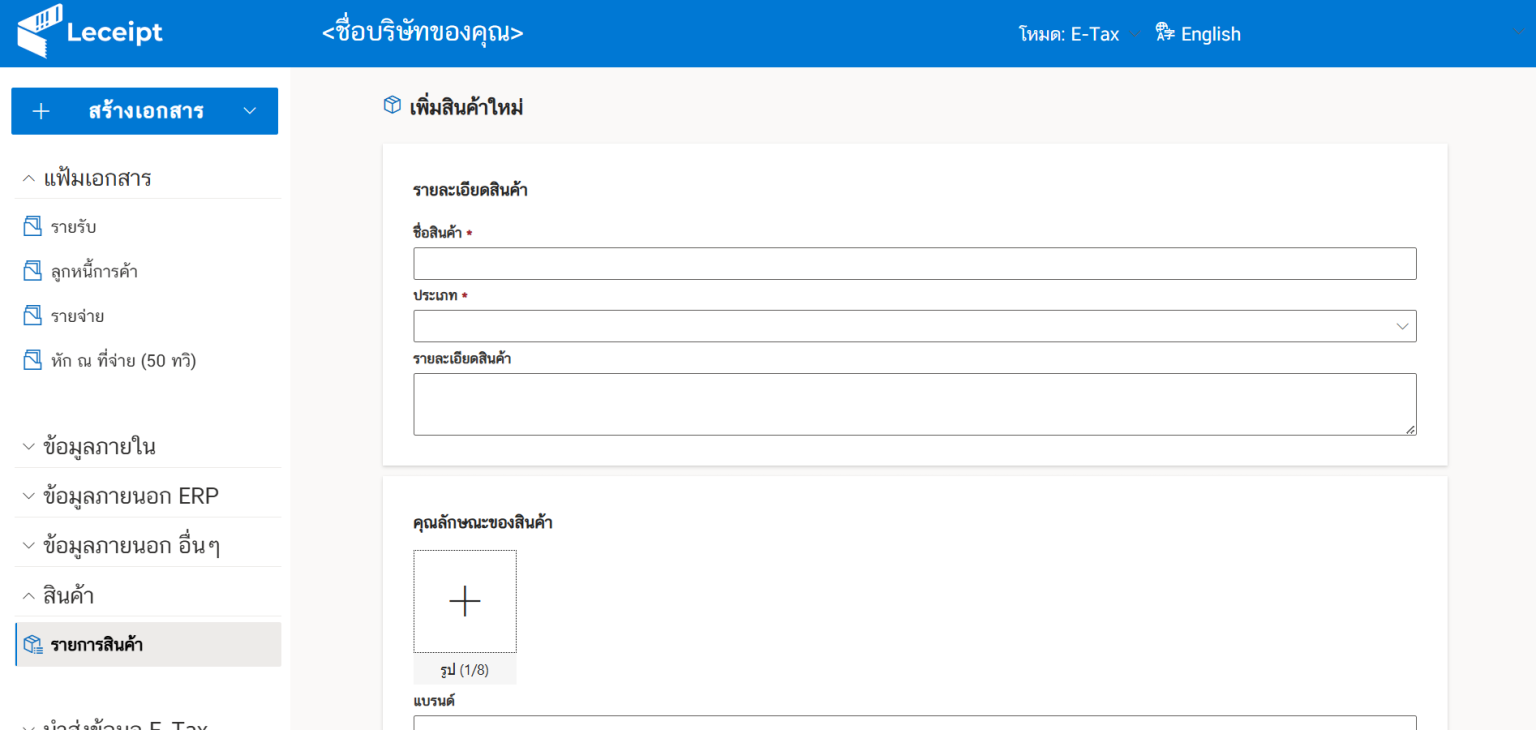Click the language translate icon
1536x730 pixels.
(x=1164, y=33)
